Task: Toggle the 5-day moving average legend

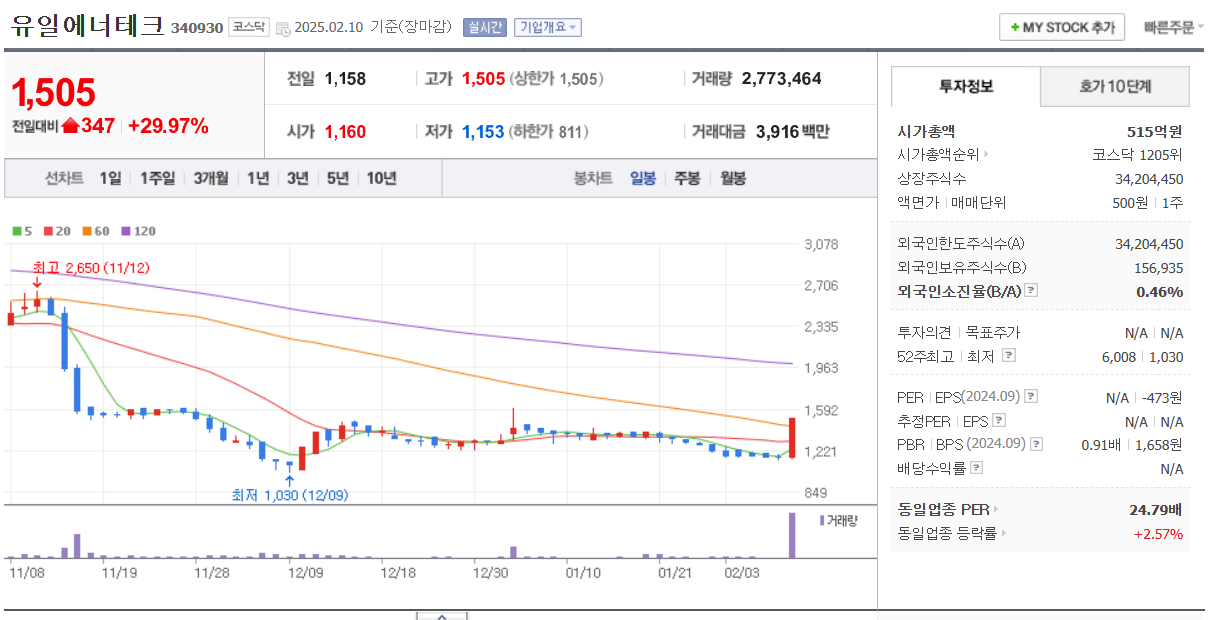Action: pos(22,231)
